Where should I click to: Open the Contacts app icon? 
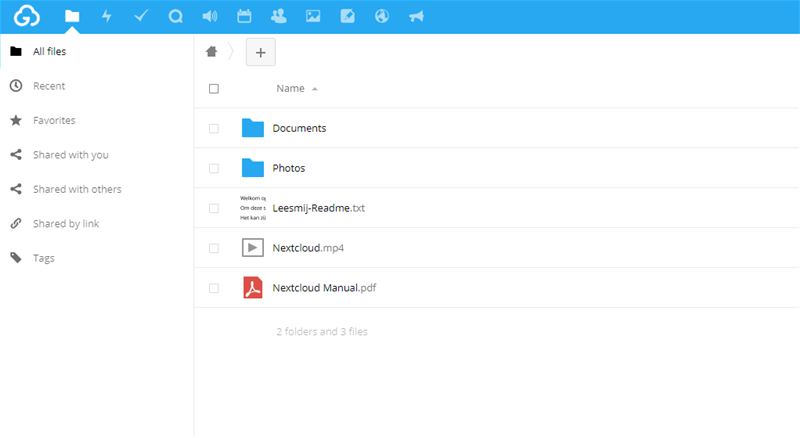coord(278,16)
